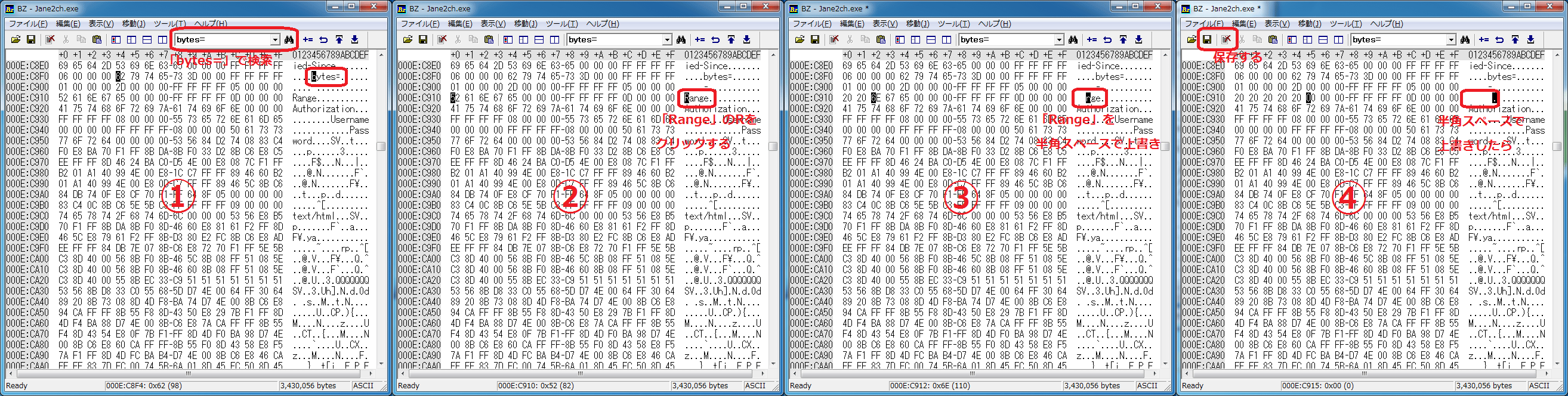The height and width of the screenshot is (396, 1568).
Task: Expand the 'bytes=' dropdown arrow in the fourth window
Action: [1451, 39]
